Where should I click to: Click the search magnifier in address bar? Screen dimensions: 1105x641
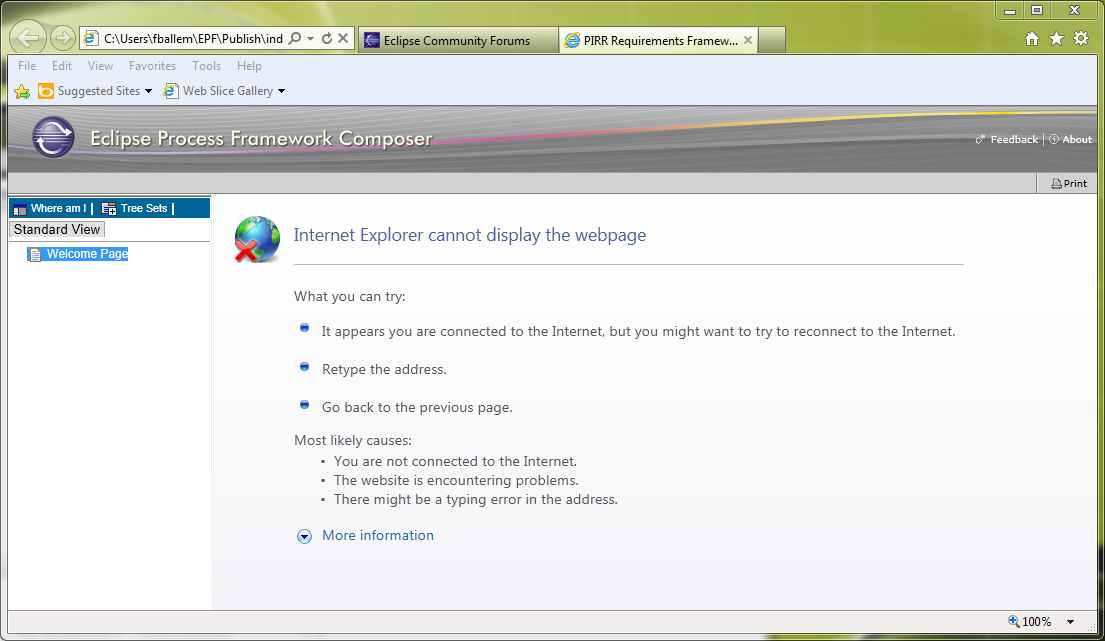295,38
